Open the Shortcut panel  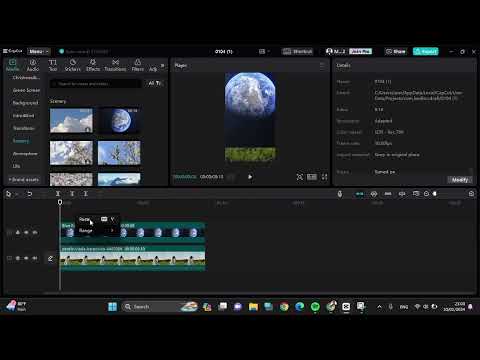point(298,51)
